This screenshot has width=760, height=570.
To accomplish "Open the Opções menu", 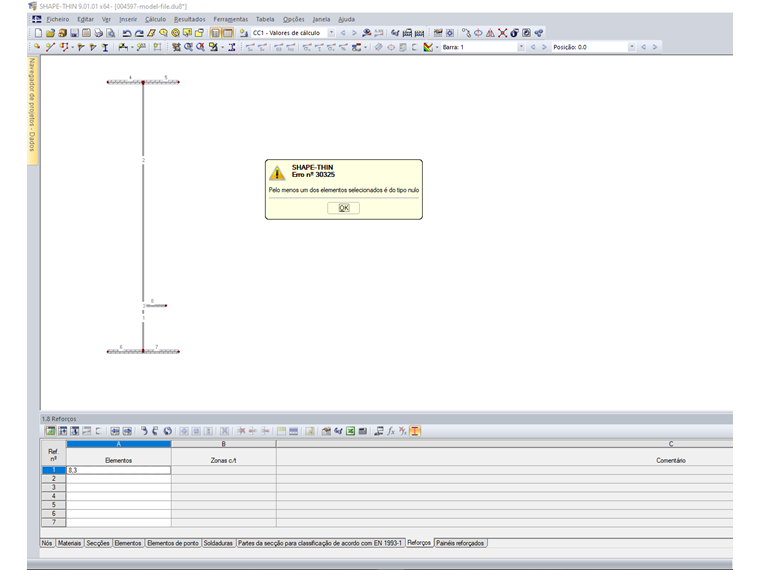I will (x=293, y=19).
